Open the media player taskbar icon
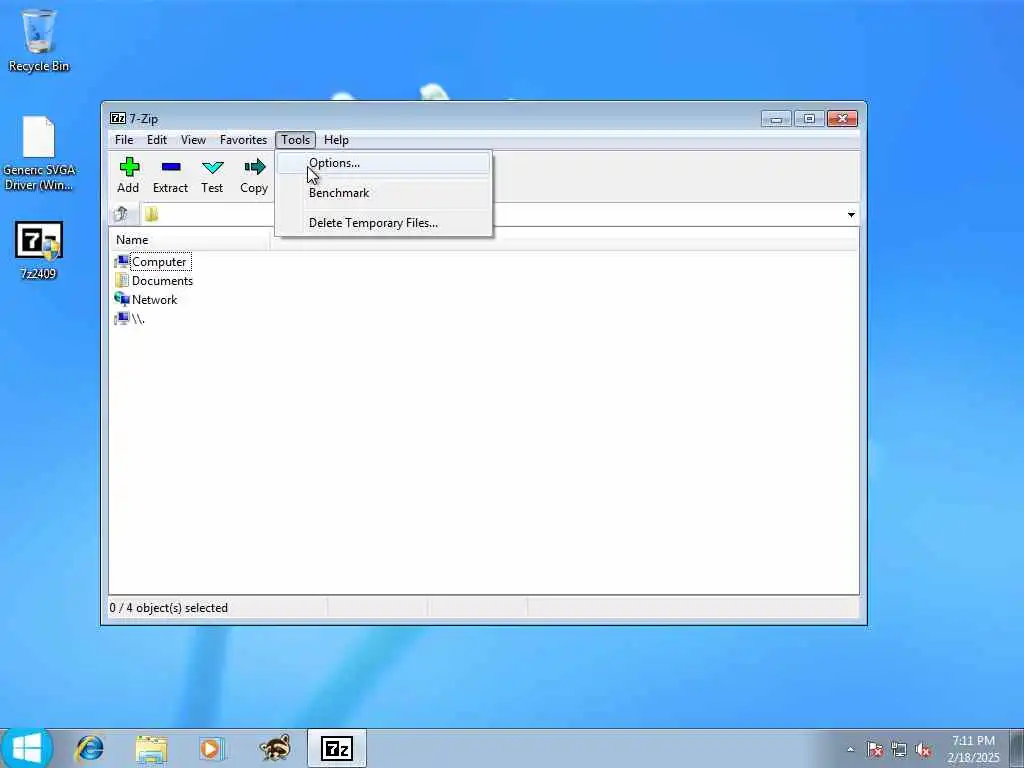The height and width of the screenshot is (768, 1024). 212,748
